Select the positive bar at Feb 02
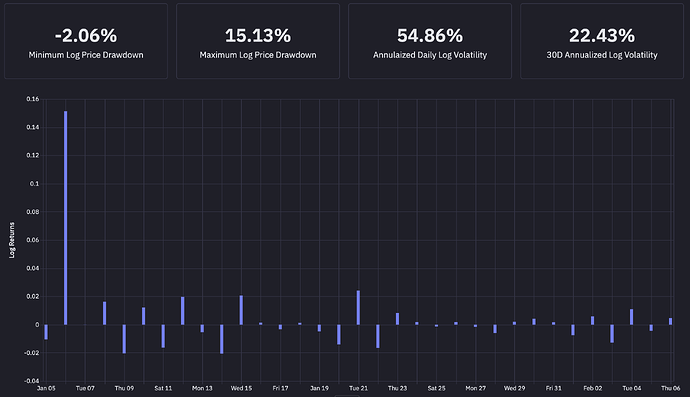Viewport: 690px width, 397px height. pos(592,320)
